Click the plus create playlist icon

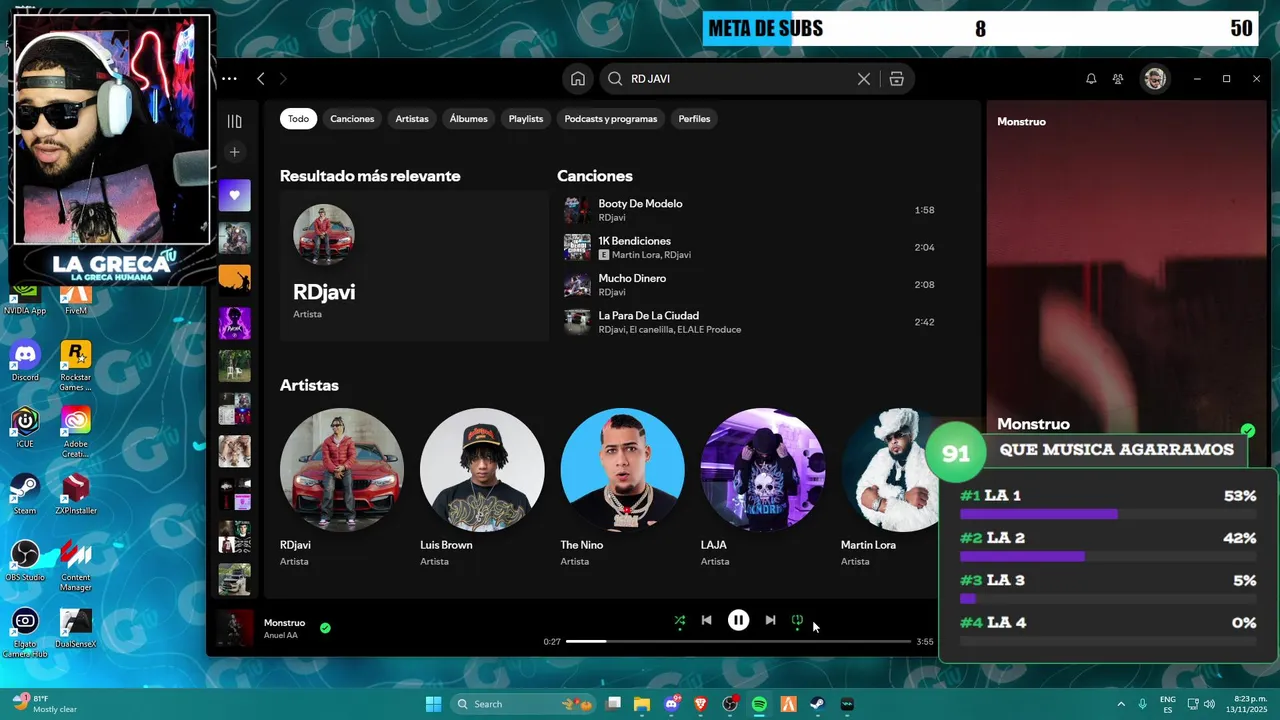coord(234,152)
